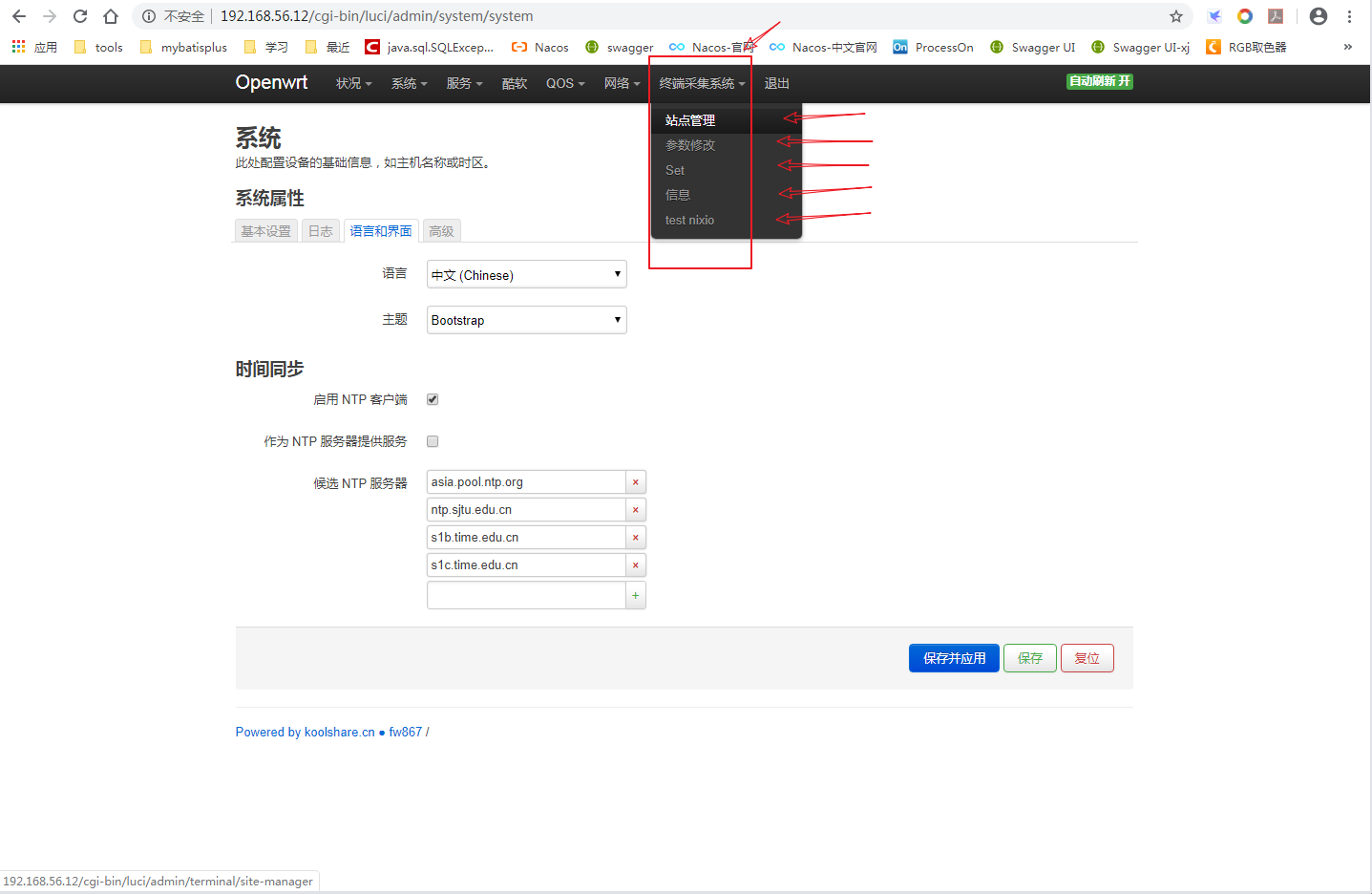The height and width of the screenshot is (894, 1372).
Task: Open the 语言 dropdown showing 中文 (Chinese)
Action: click(526, 274)
